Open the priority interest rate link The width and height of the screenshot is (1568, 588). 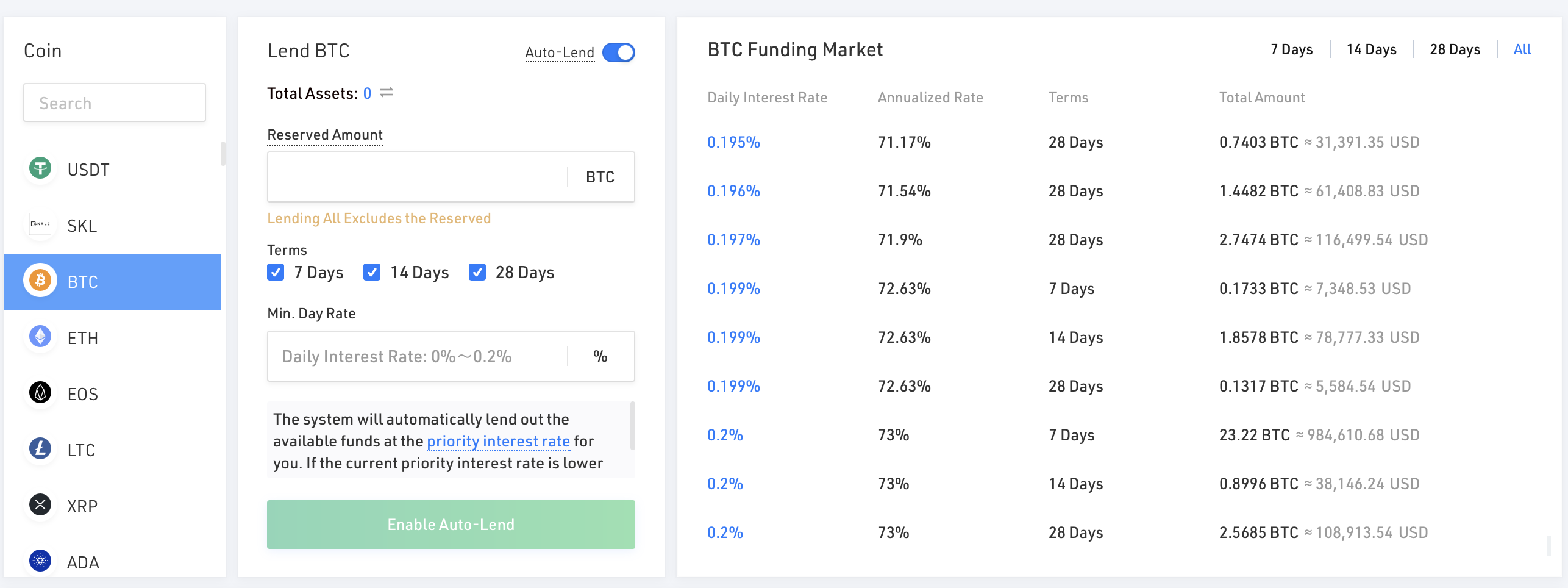(x=498, y=441)
